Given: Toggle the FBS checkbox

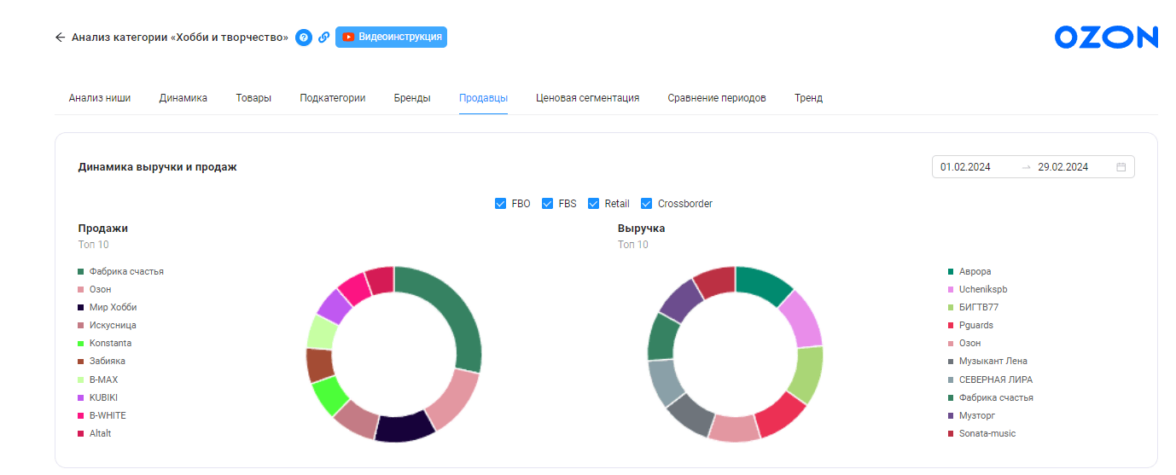Looking at the screenshot, I should [x=547, y=203].
